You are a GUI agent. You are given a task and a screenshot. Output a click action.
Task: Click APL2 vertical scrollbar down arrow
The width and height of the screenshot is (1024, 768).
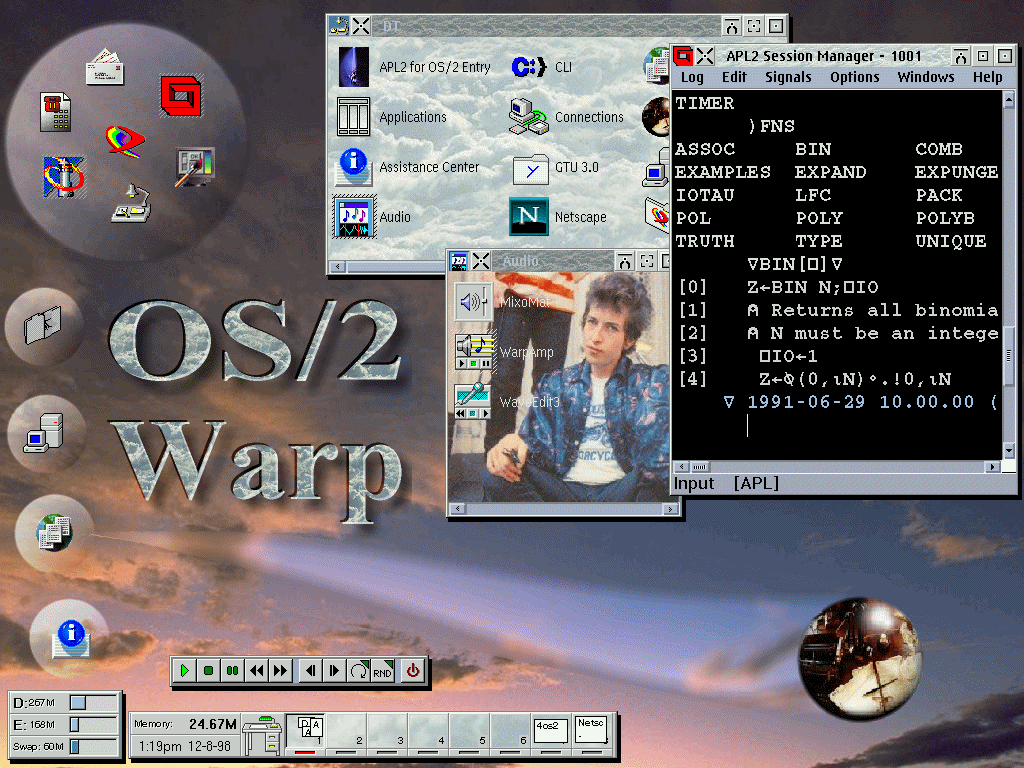tap(1008, 451)
